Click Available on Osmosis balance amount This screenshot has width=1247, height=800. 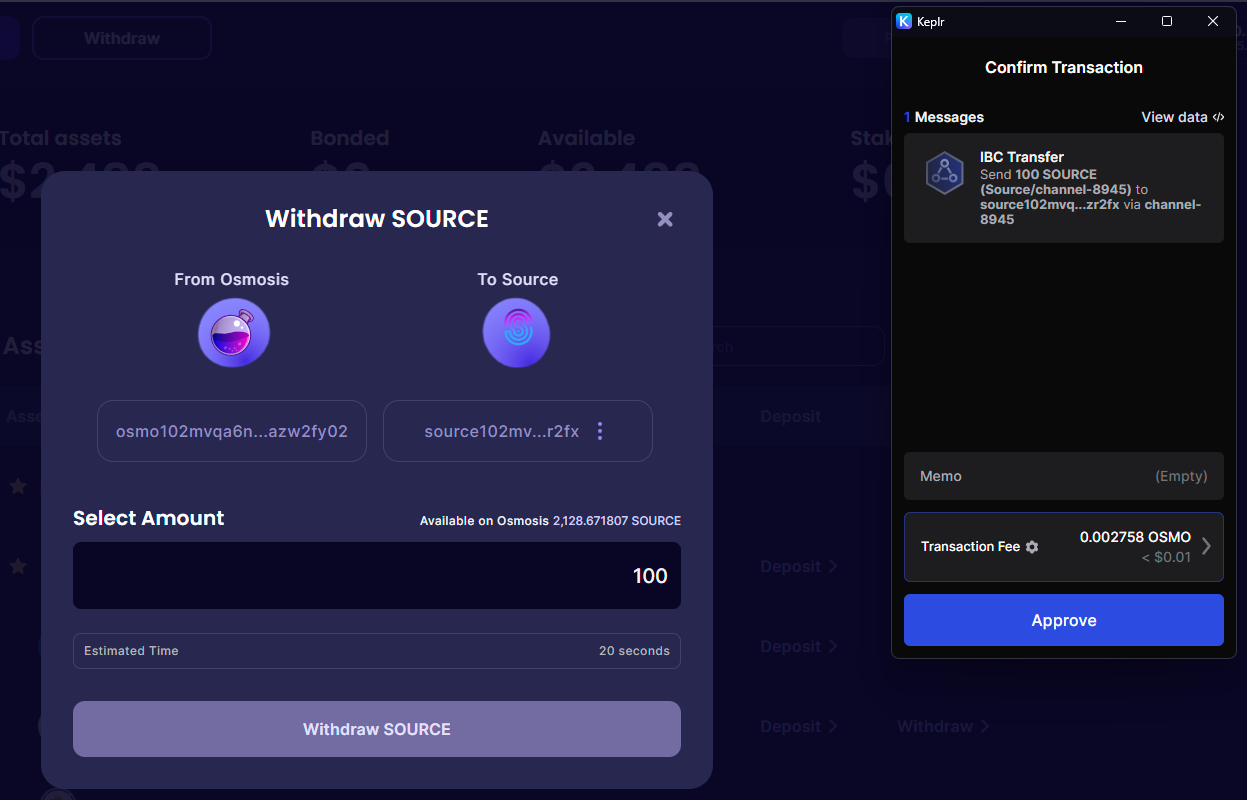616,521
